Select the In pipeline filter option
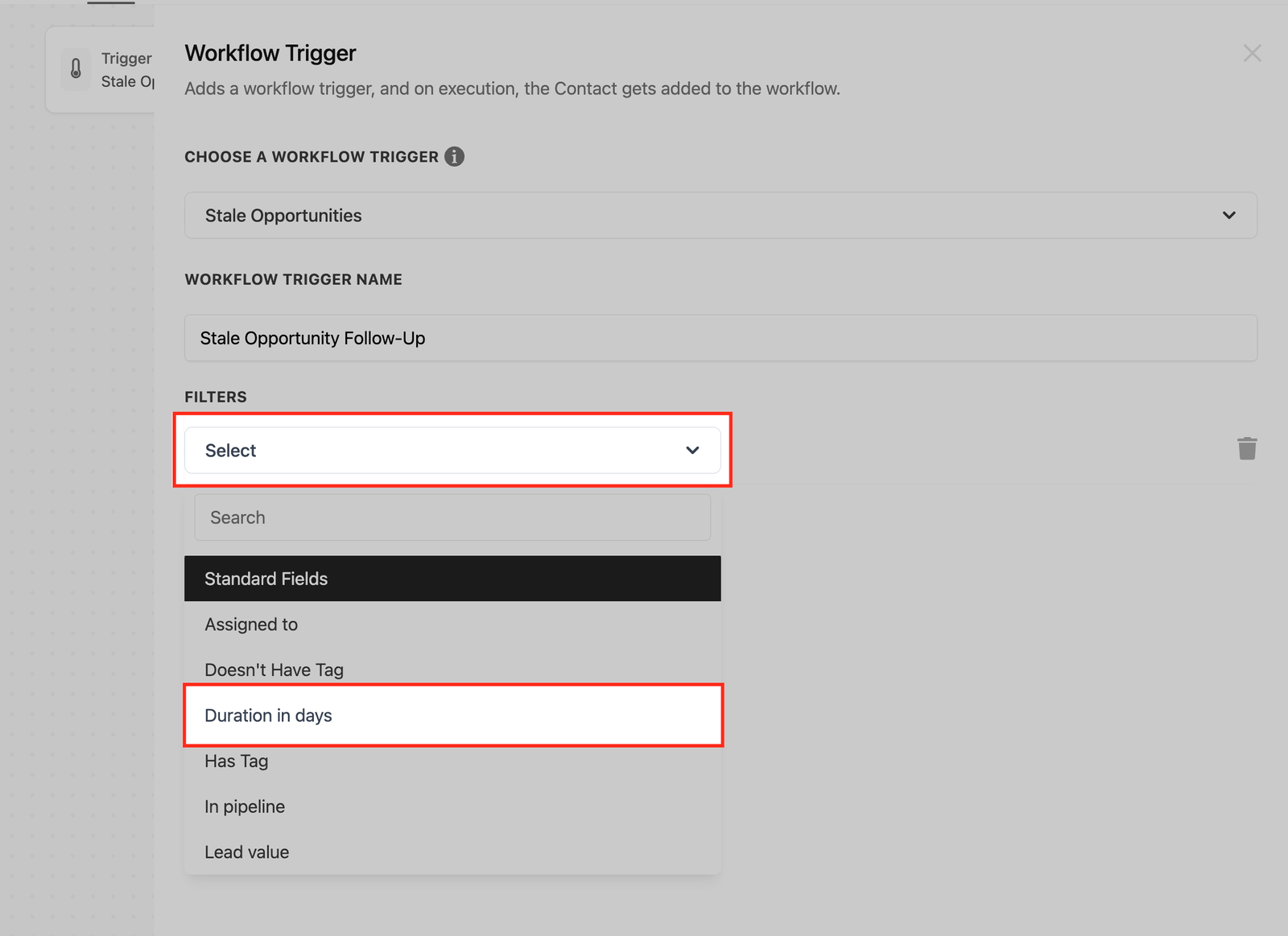Image resolution: width=1288 pixels, height=936 pixels. coord(245,806)
